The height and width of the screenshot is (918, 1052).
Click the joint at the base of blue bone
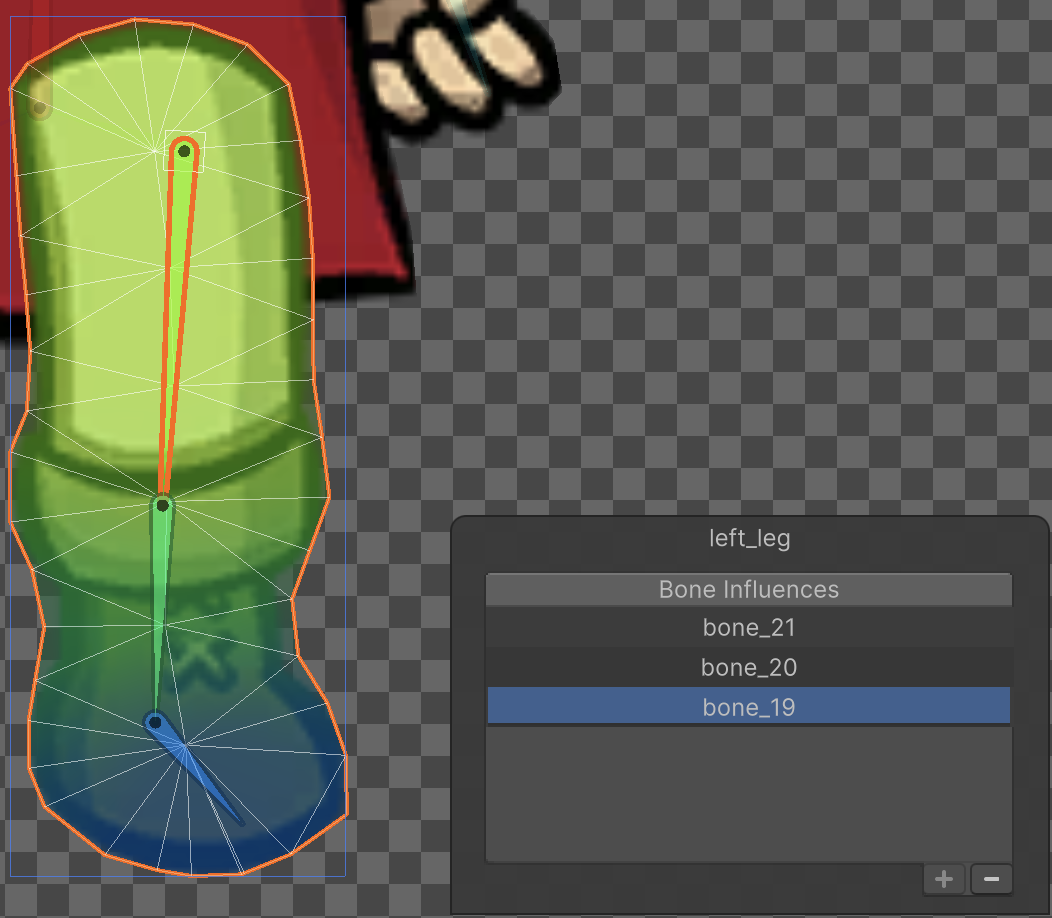[x=157, y=722]
